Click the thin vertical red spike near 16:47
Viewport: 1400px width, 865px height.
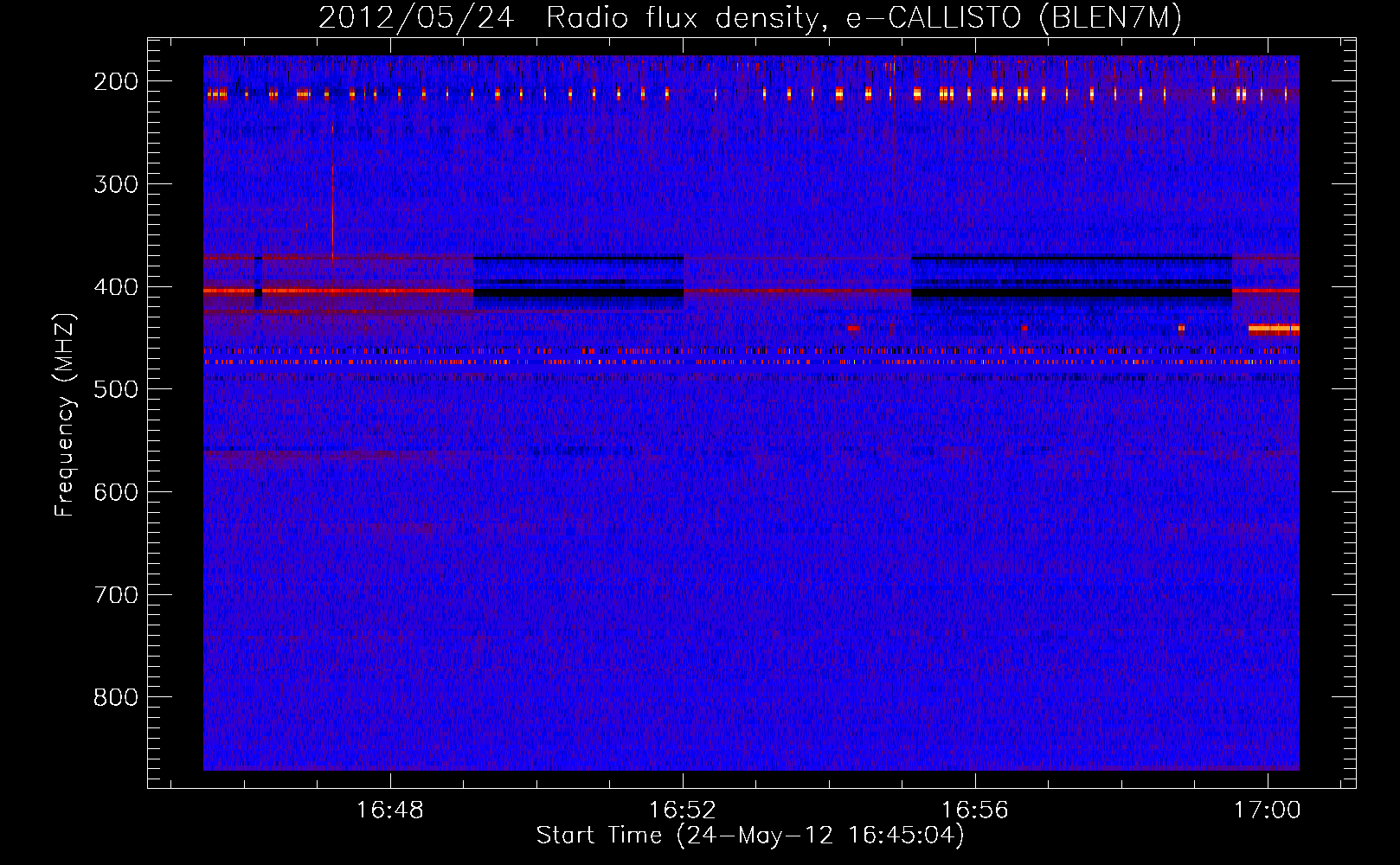point(332,195)
